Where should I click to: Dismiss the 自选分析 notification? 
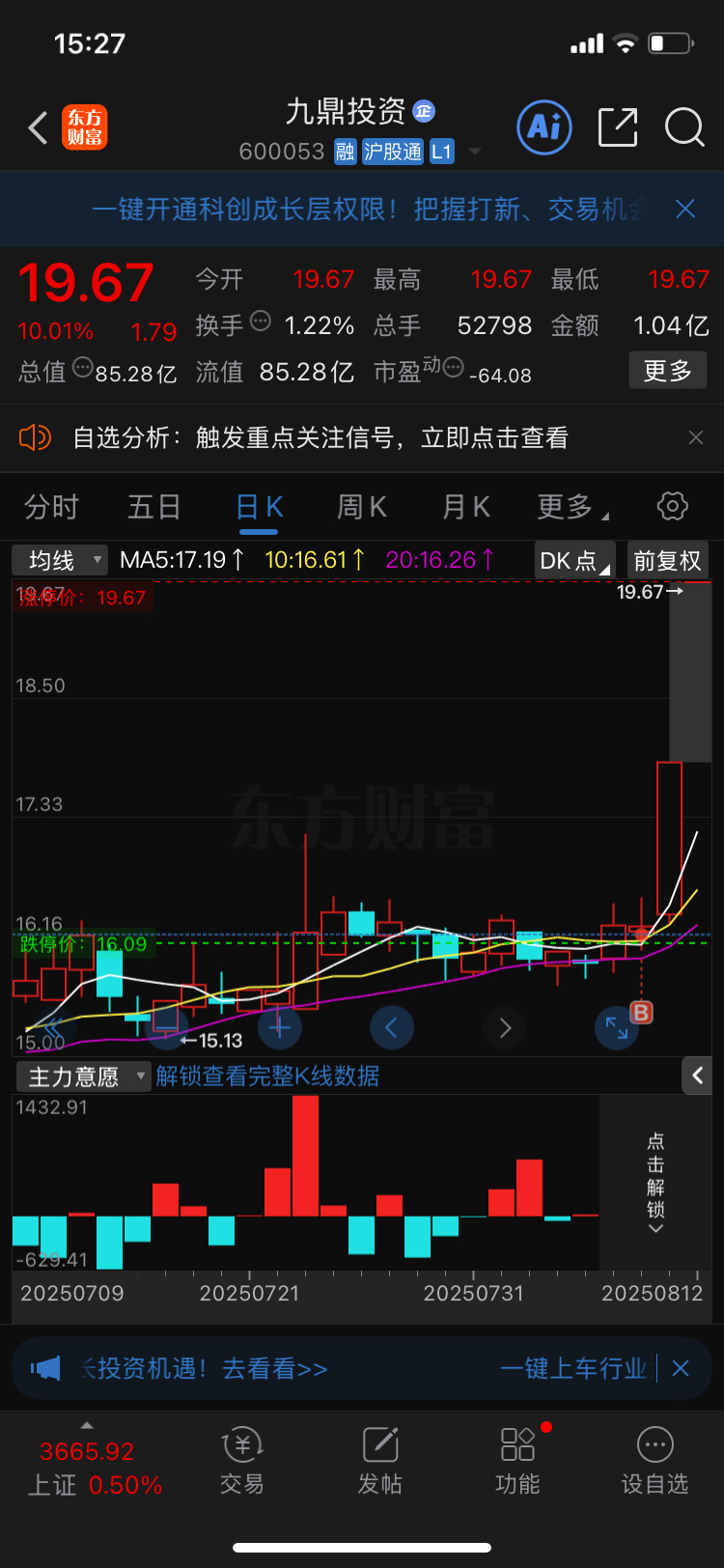696,437
